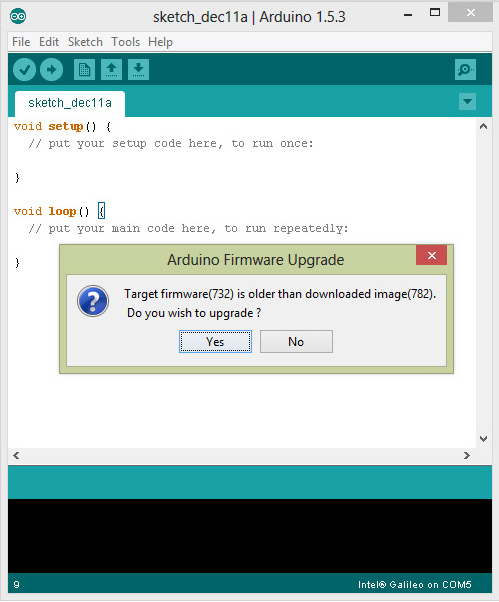
Task: Click horizontal scrollbar right arrow
Action: coord(467,455)
